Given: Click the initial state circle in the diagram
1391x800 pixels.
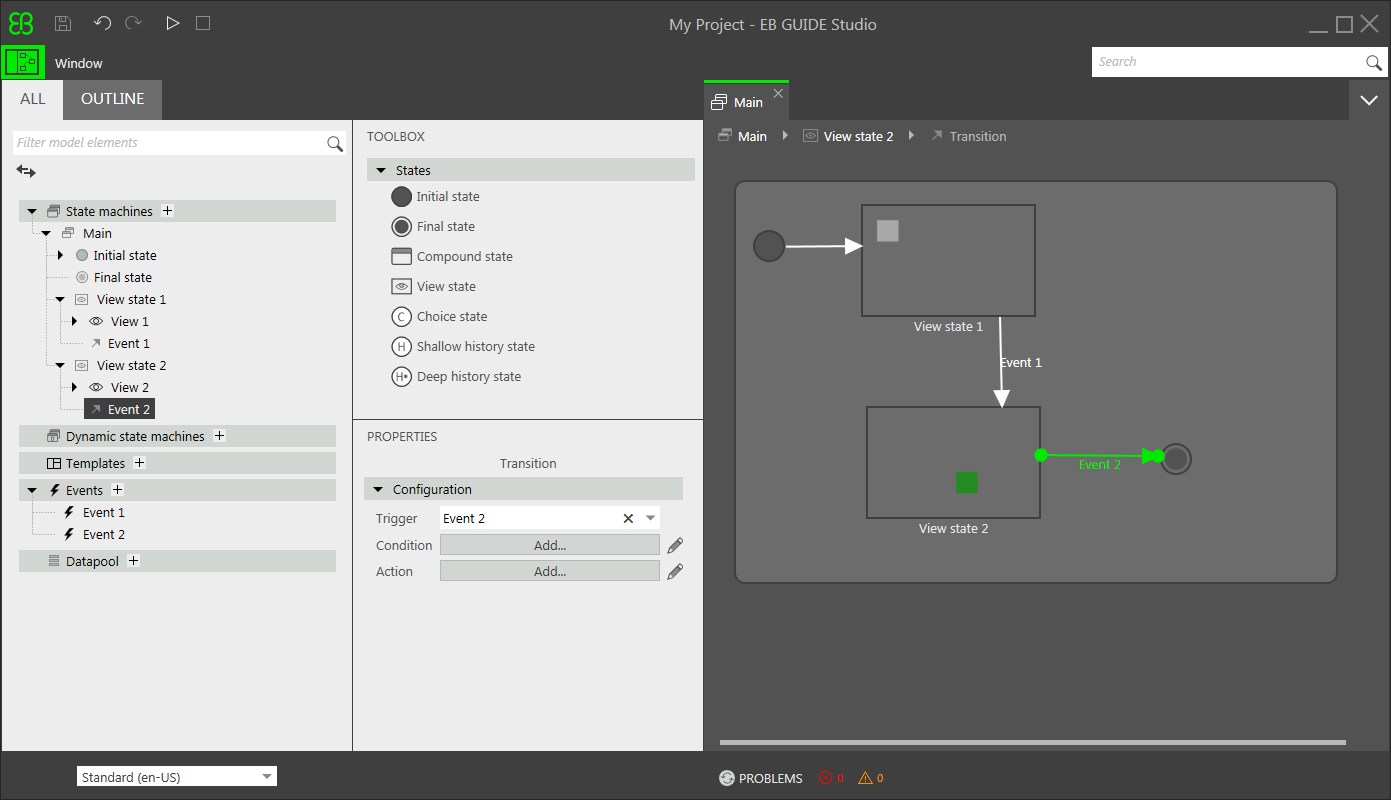Looking at the screenshot, I should pyautogui.click(x=769, y=246).
